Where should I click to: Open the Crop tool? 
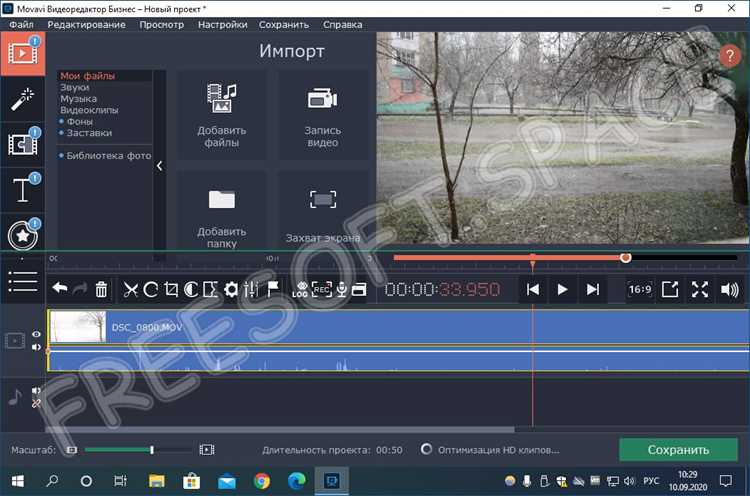point(171,289)
